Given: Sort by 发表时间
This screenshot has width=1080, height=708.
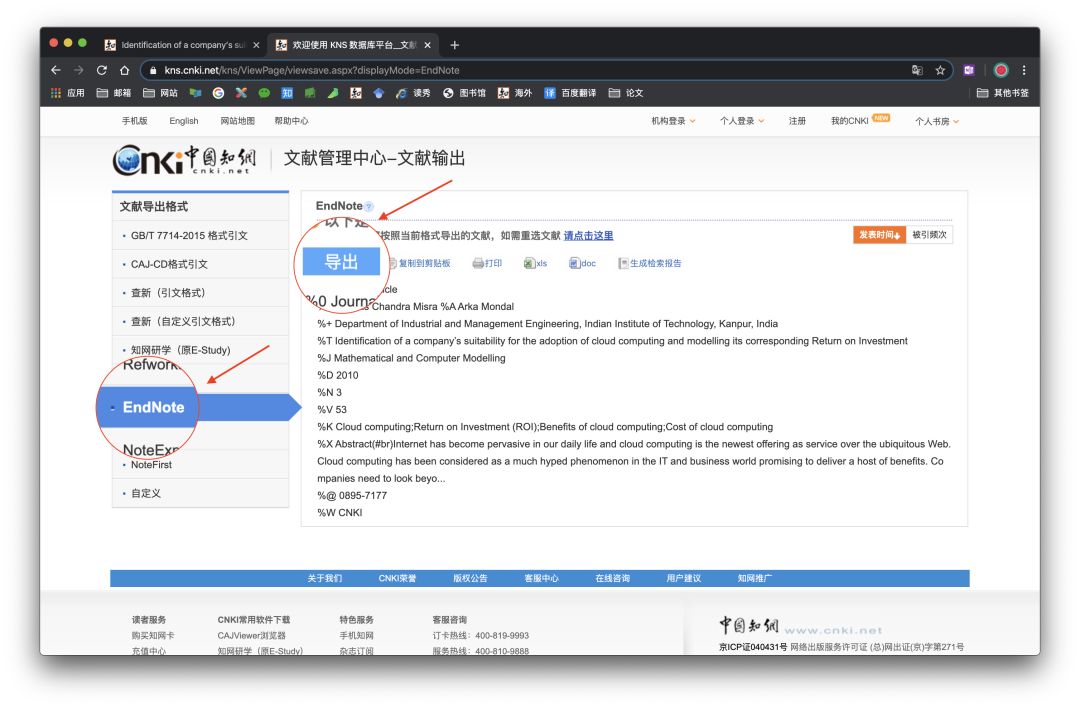Looking at the screenshot, I should (x=879, y=235).
